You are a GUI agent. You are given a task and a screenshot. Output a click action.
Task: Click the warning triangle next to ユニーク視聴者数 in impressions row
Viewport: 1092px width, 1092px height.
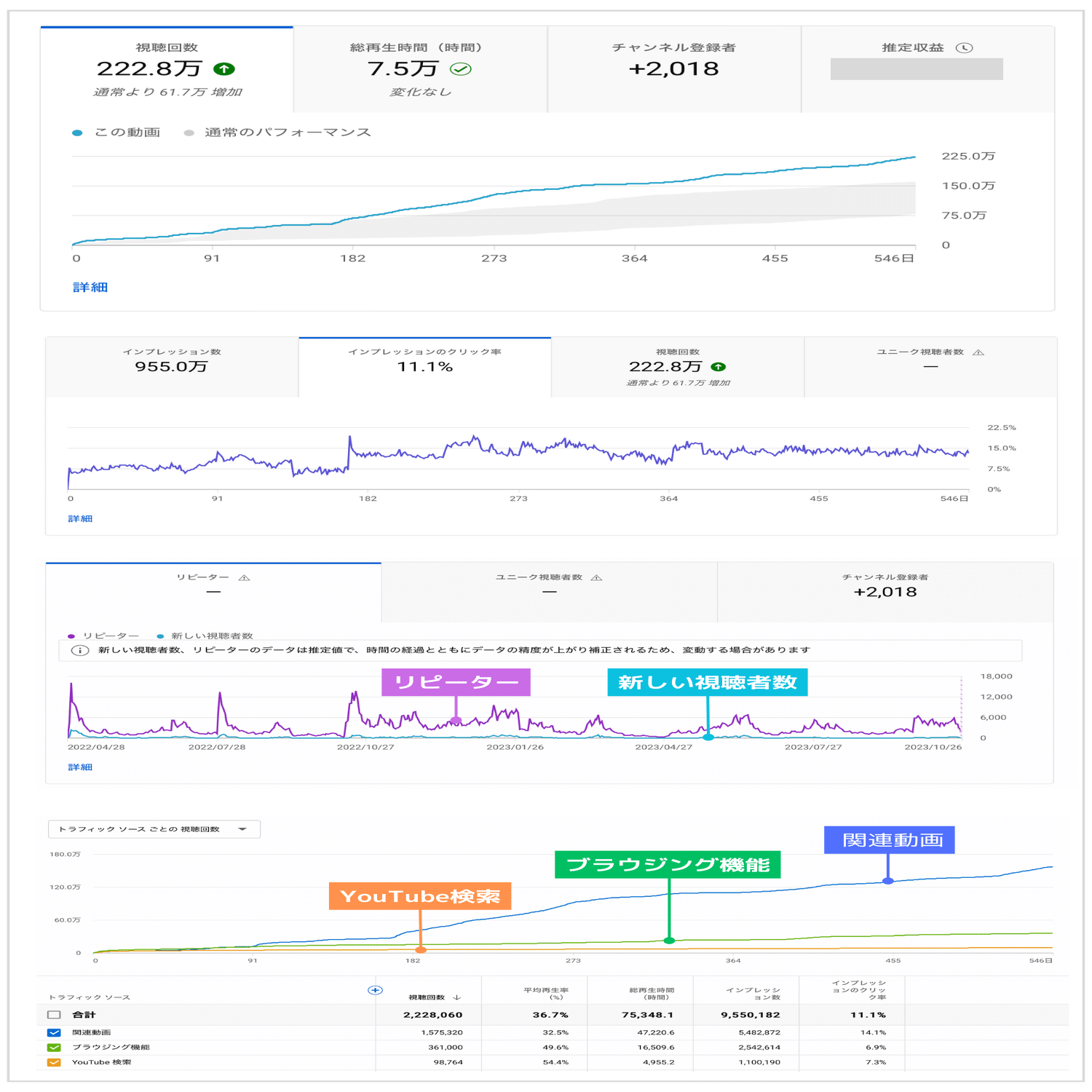[x=978, y=352]
